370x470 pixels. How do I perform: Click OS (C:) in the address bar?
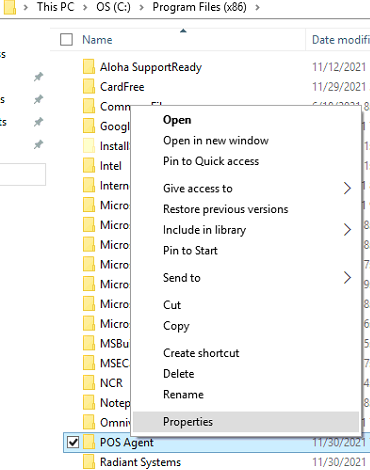(x=113, y=7)
